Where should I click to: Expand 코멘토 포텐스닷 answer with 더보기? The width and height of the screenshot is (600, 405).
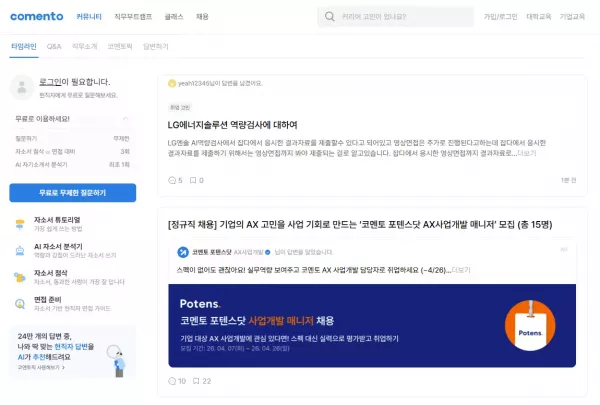click(461, 270)
